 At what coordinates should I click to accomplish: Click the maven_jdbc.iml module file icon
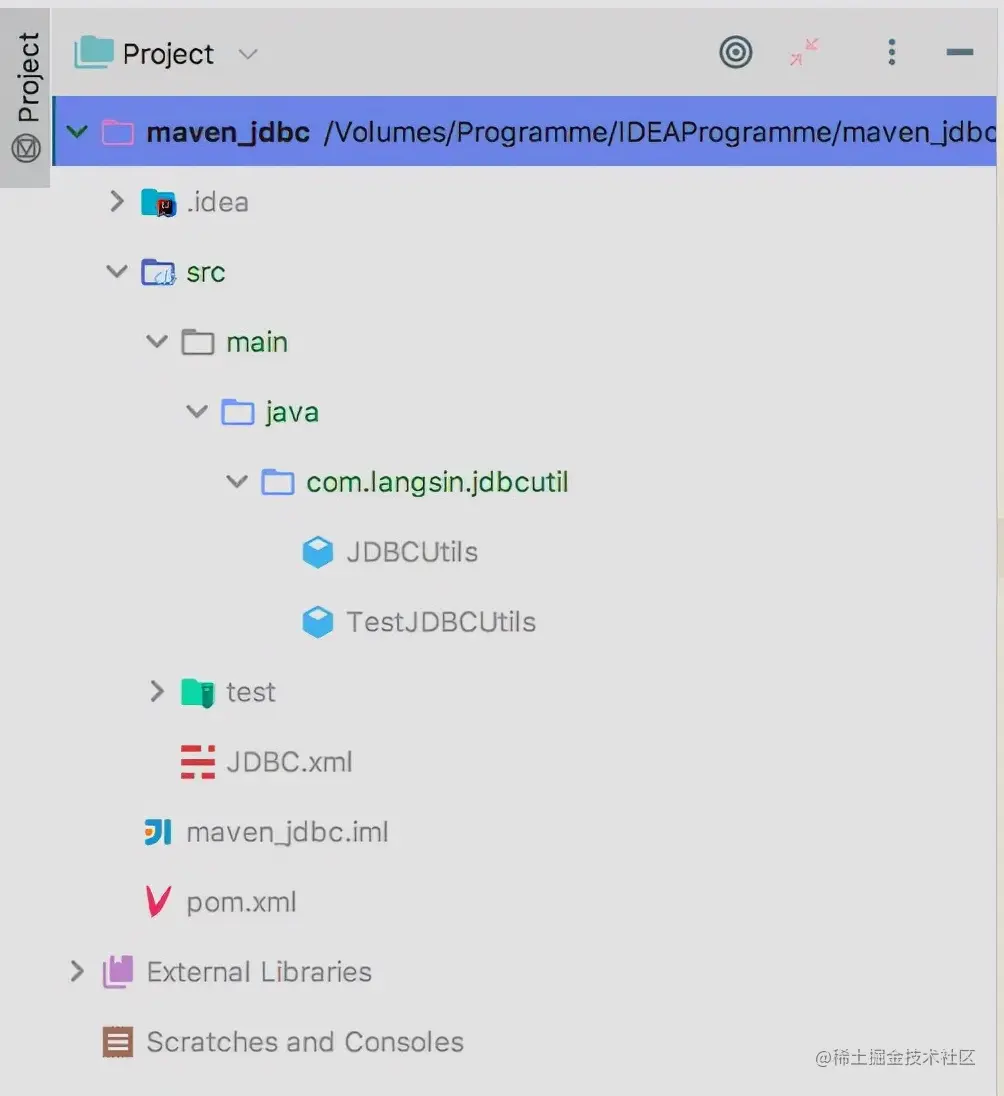tap(158, 832)
